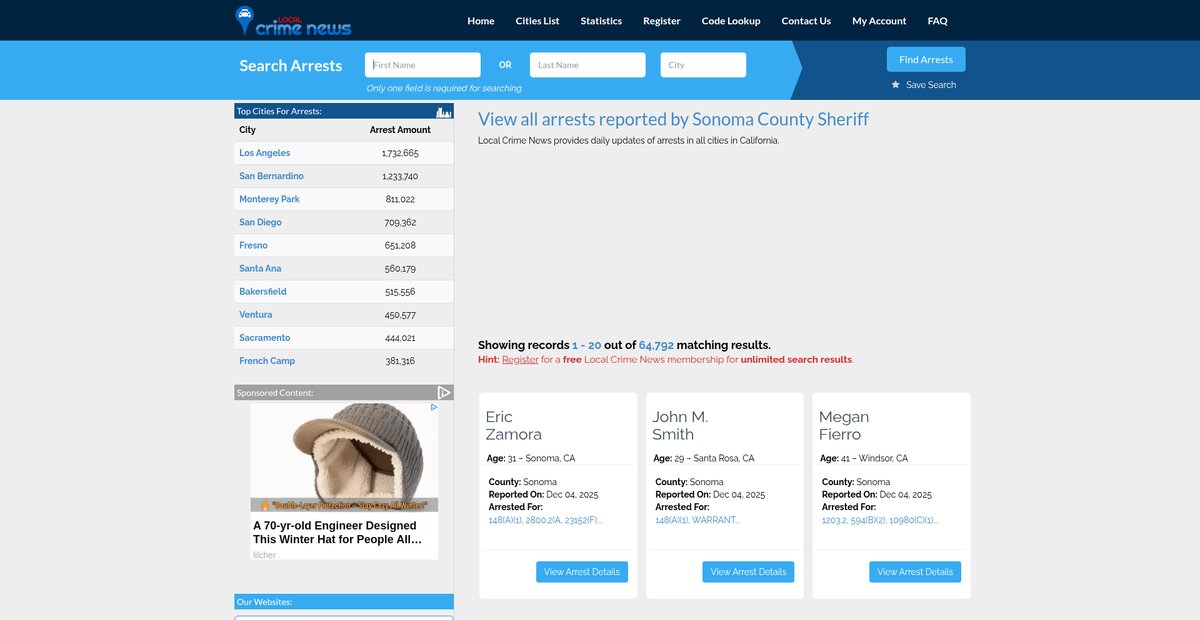This screenshot has width=1200, height=620.
Task: Click Megan Fierro's charge codes link
Action: click(880, 520)
